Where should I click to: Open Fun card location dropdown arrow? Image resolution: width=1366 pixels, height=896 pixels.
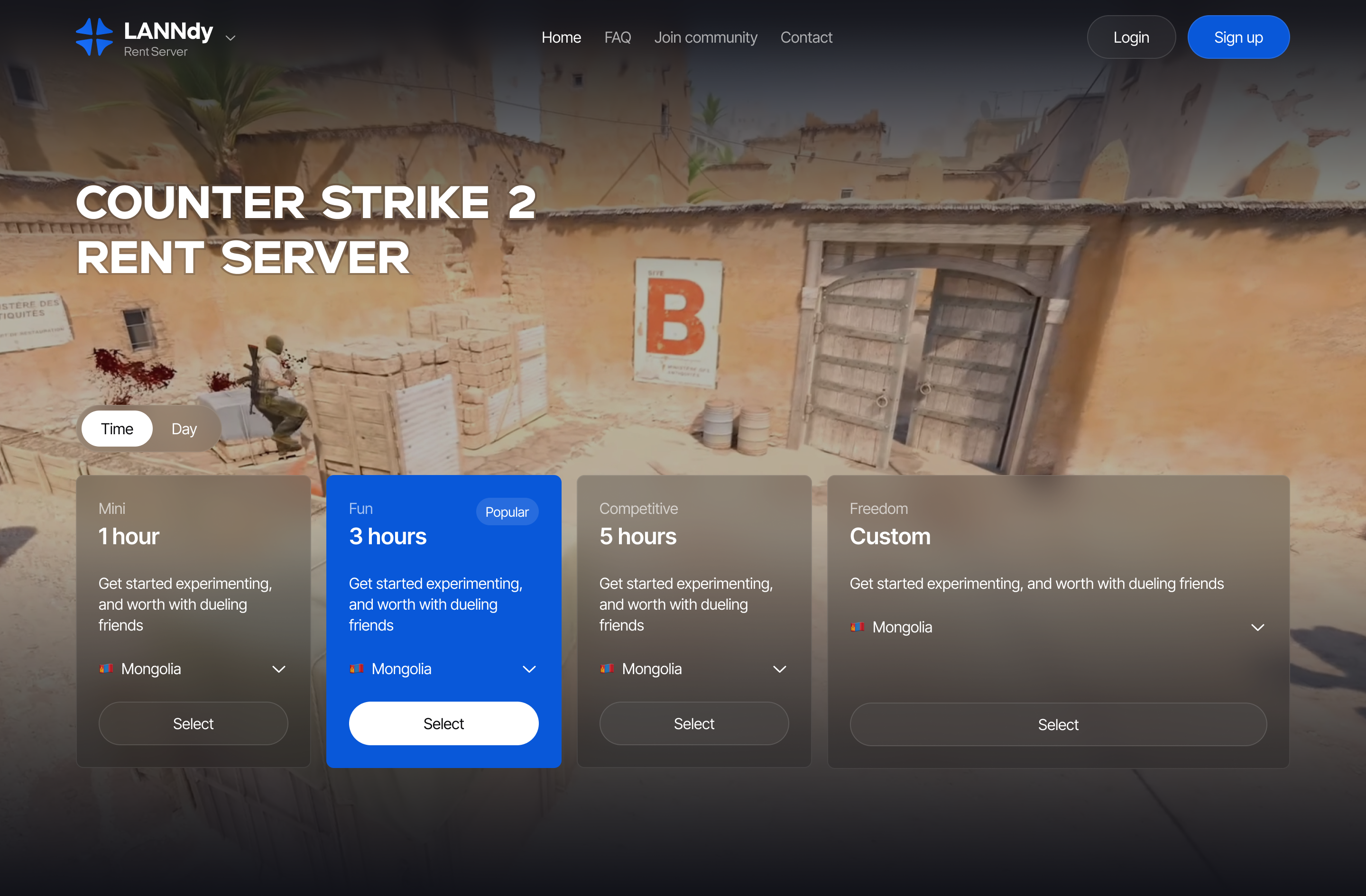[529, 669]
